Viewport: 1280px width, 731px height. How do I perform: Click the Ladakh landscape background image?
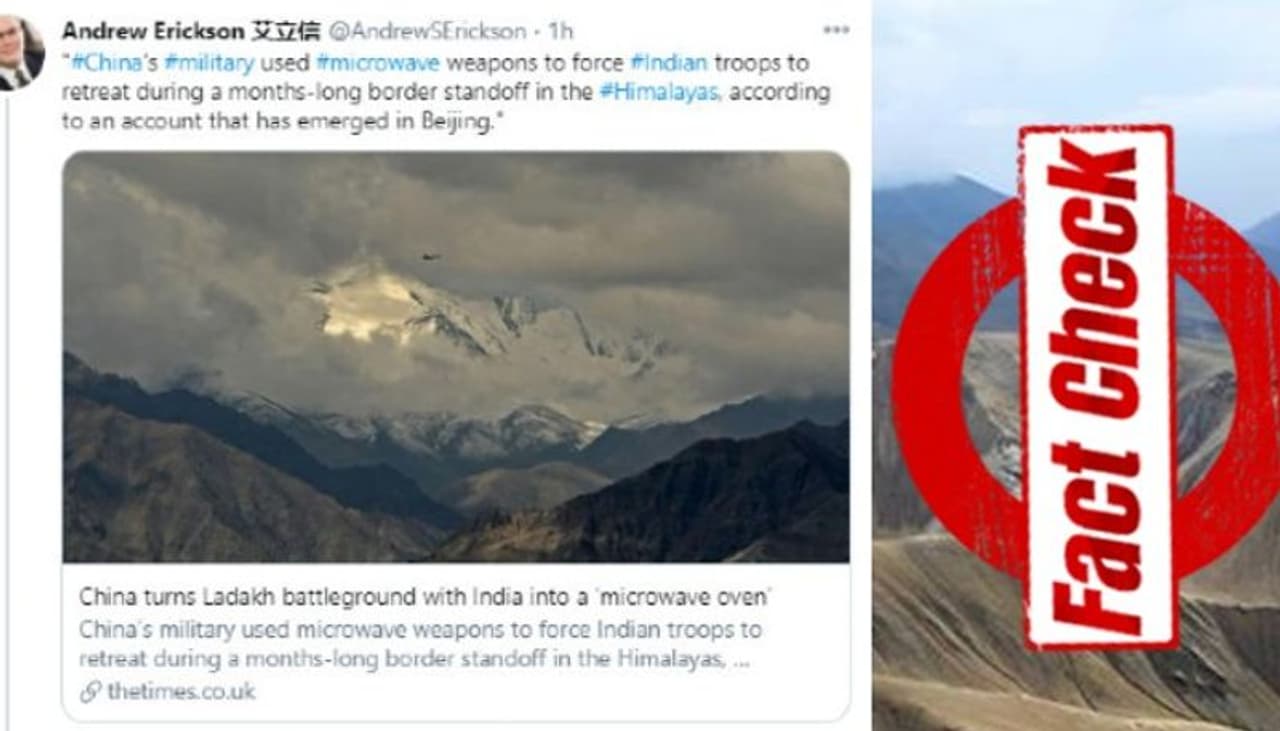pyautogui.click(x=1076, y=365)
